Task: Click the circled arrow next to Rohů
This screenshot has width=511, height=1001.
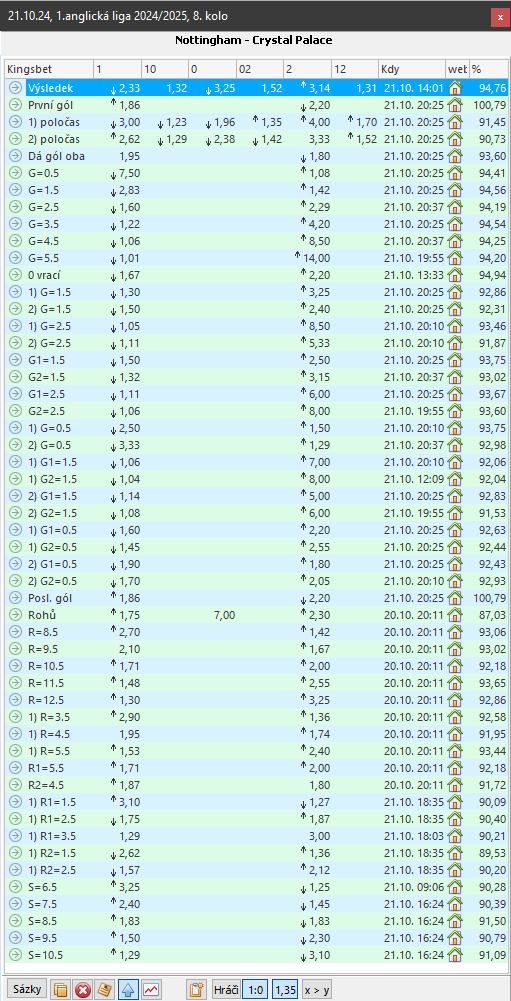Action: [x=15, y=615]
